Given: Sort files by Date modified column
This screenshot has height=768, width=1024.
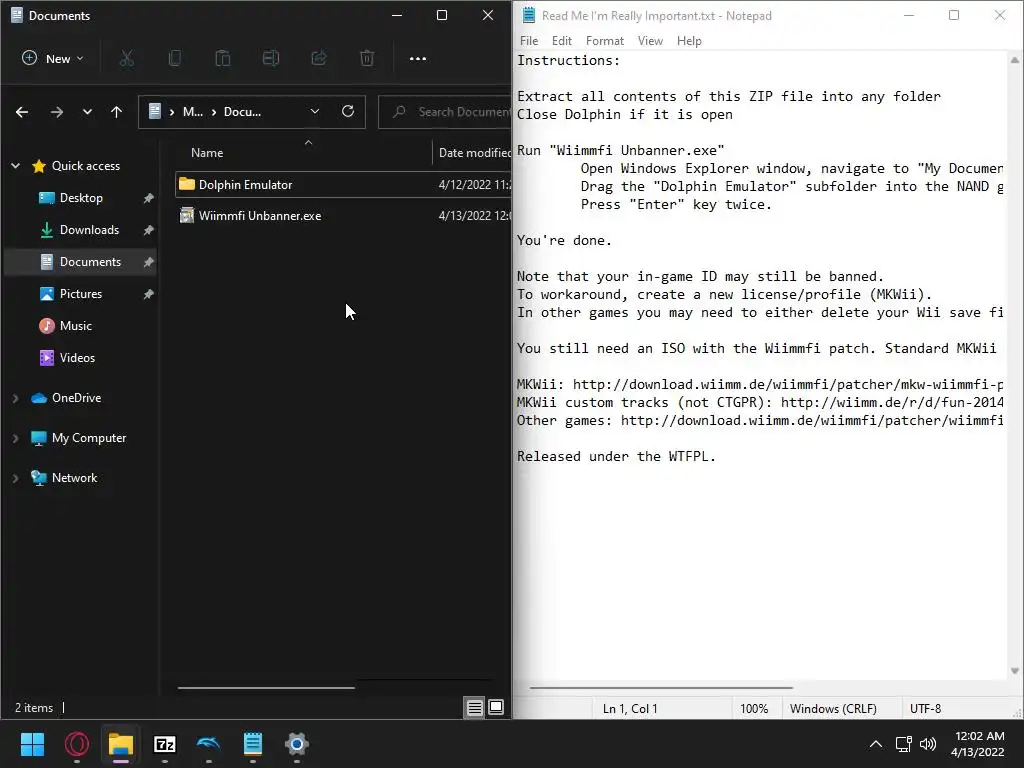Looking at the screenshot, I should [474, 153].
